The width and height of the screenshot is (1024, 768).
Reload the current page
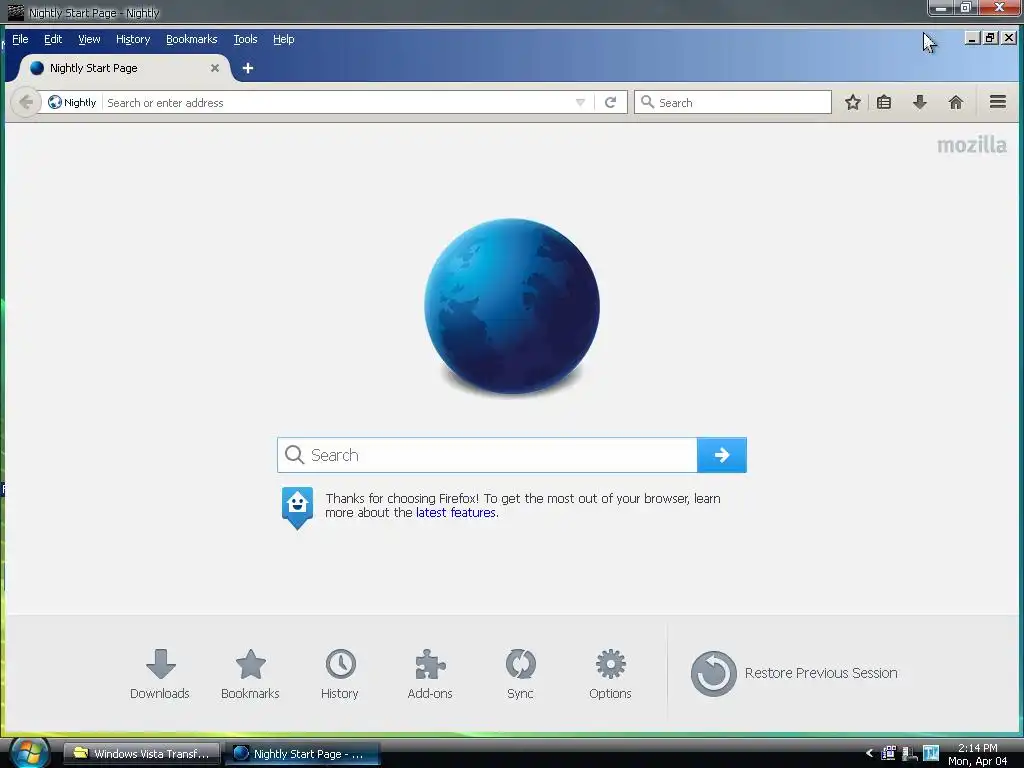[x=611, y=103]
